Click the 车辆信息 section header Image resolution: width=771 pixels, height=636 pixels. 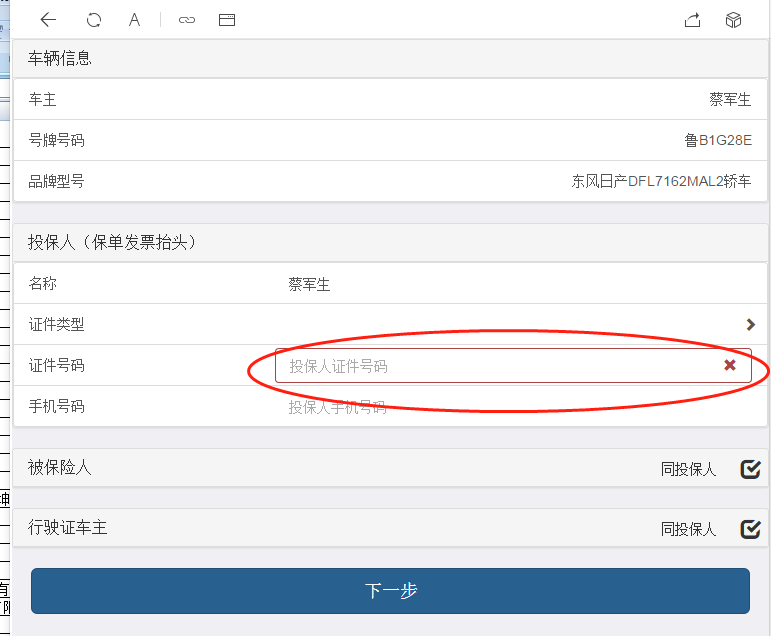point(390,58)
